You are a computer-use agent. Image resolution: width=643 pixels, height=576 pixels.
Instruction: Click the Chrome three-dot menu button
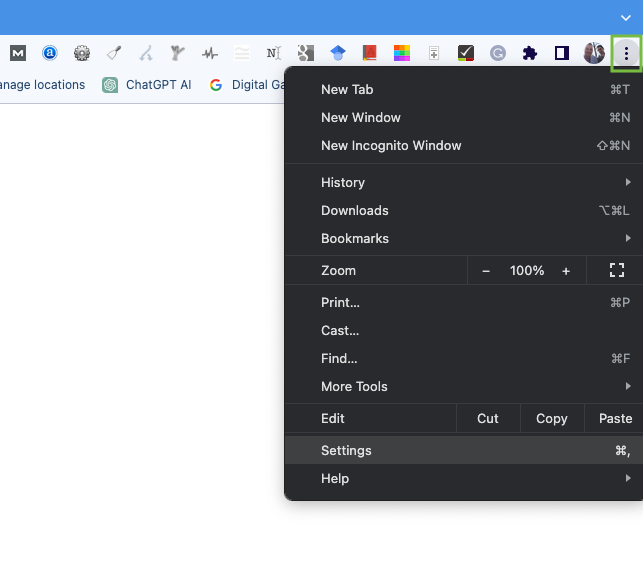click(x=626, y=53)
